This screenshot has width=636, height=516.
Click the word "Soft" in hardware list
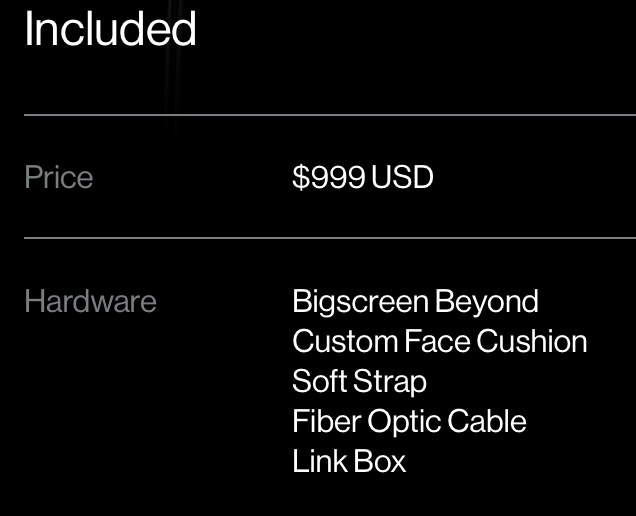(319, 381)
